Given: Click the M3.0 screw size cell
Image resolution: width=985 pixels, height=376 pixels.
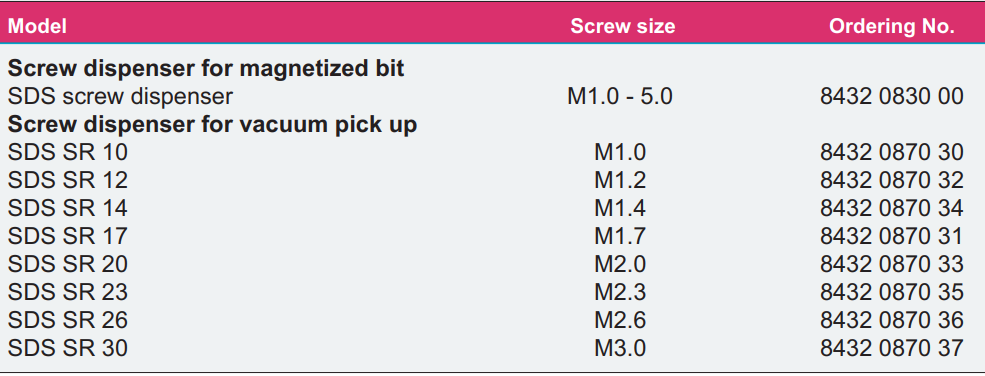Looking at the screenshot, I should coord(620,348).
